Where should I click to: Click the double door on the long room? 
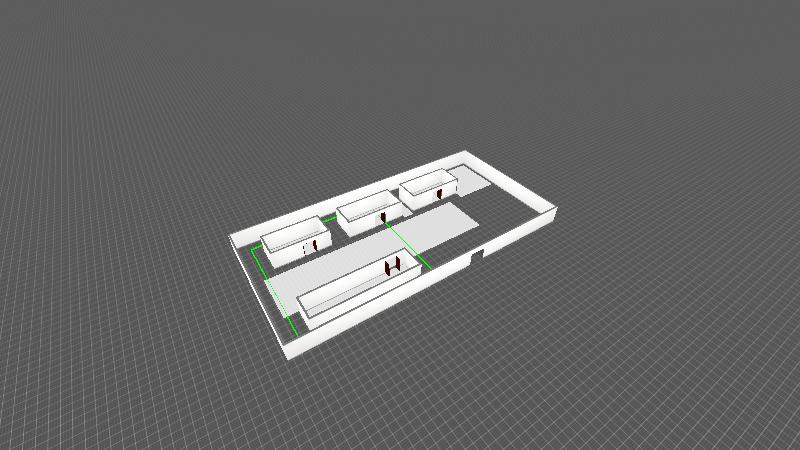click(391, 265)
